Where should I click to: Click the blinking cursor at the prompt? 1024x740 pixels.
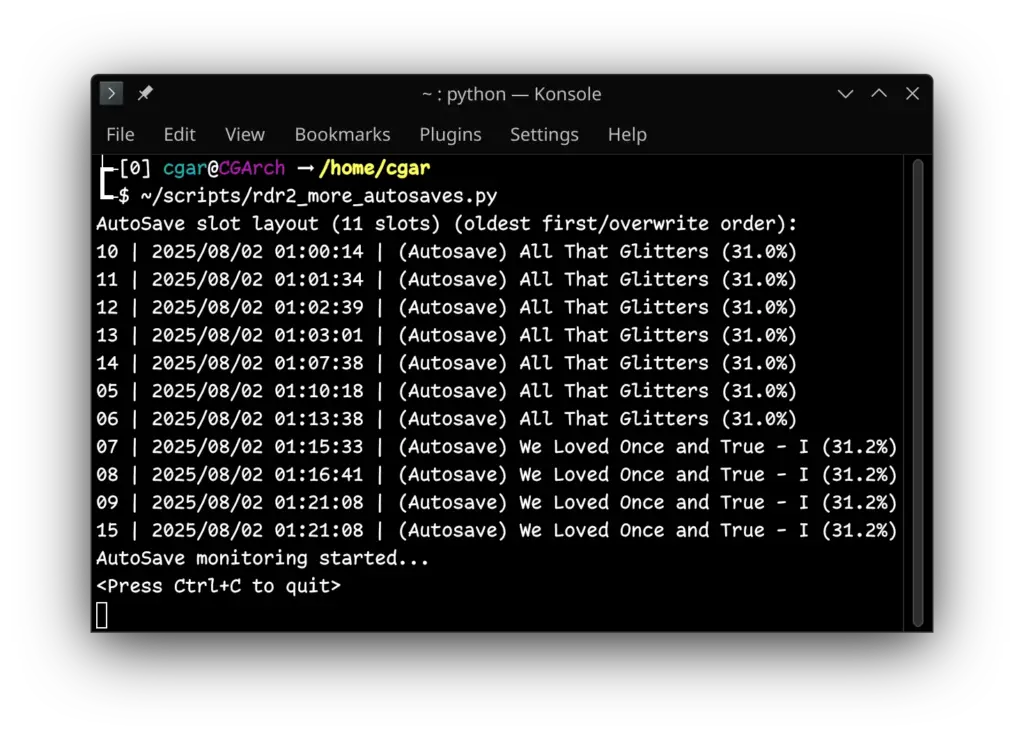[x=100, y=614]
